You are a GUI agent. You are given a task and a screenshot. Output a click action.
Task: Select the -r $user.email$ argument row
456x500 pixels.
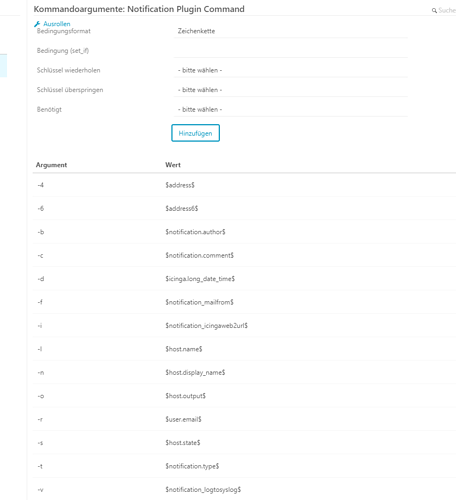coord(244,419)
